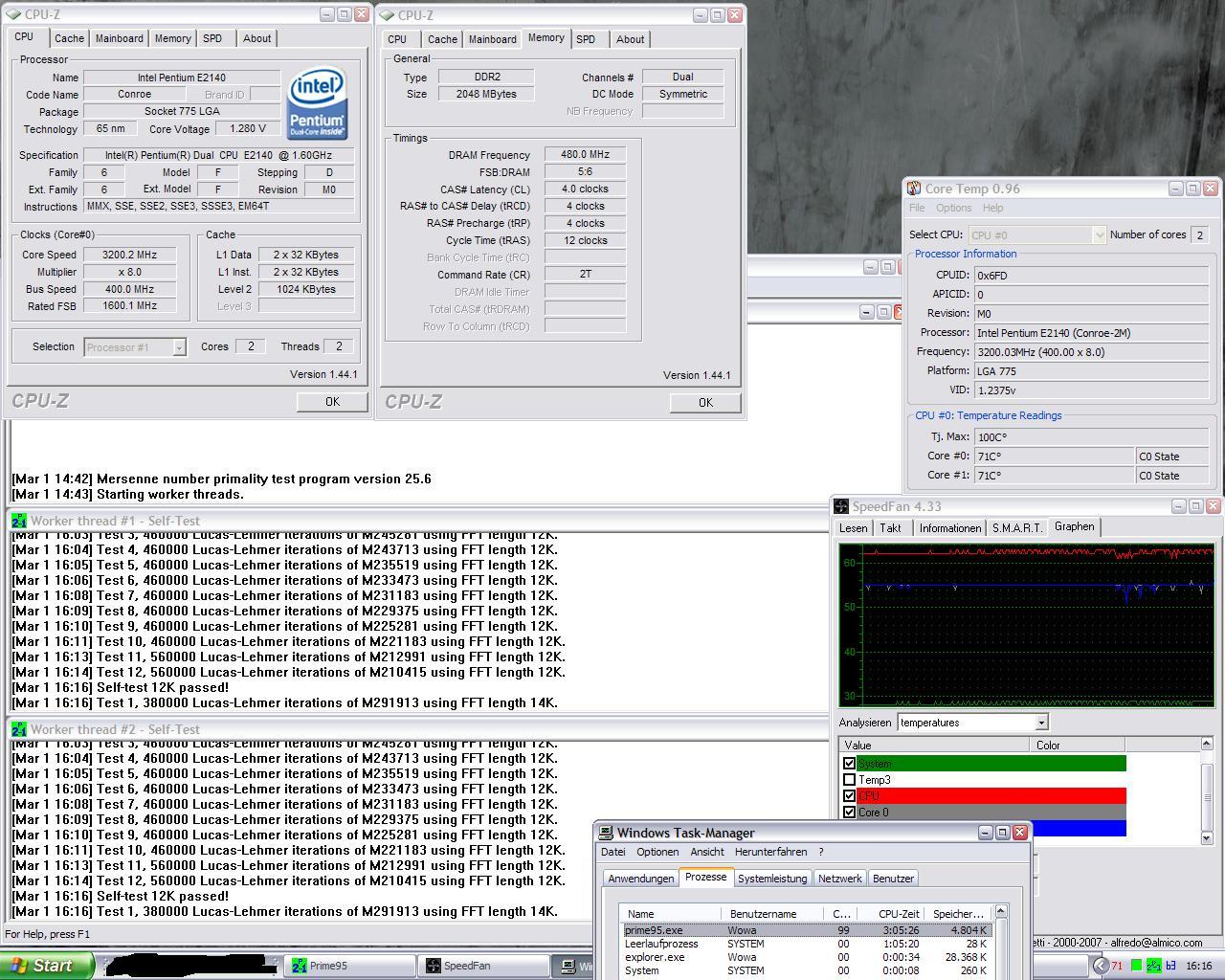
Task: Enable the Temp3 checkbox in SpeedFan
Action: 849,780
